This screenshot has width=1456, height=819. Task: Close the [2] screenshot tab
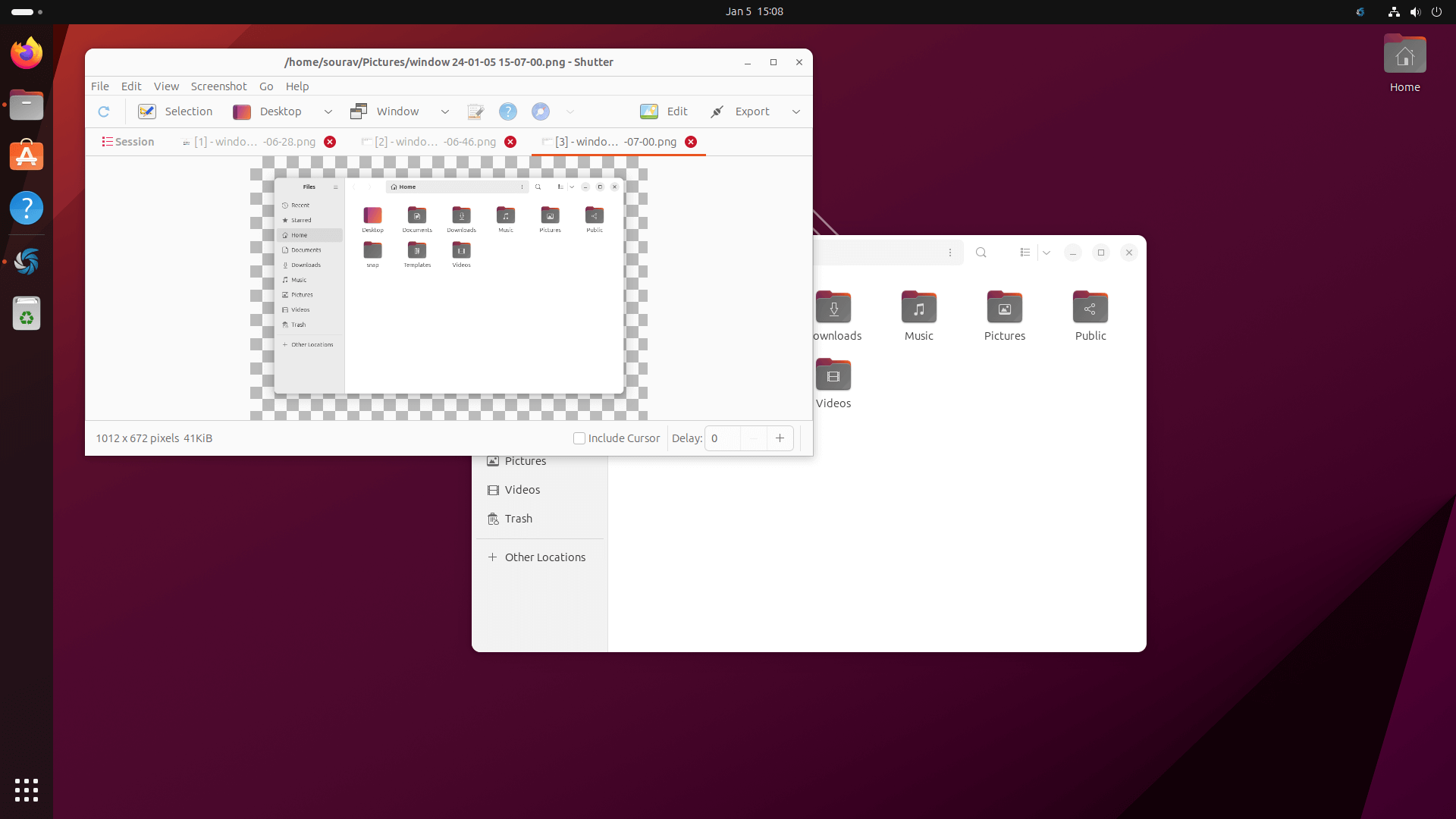click(510, 142)
